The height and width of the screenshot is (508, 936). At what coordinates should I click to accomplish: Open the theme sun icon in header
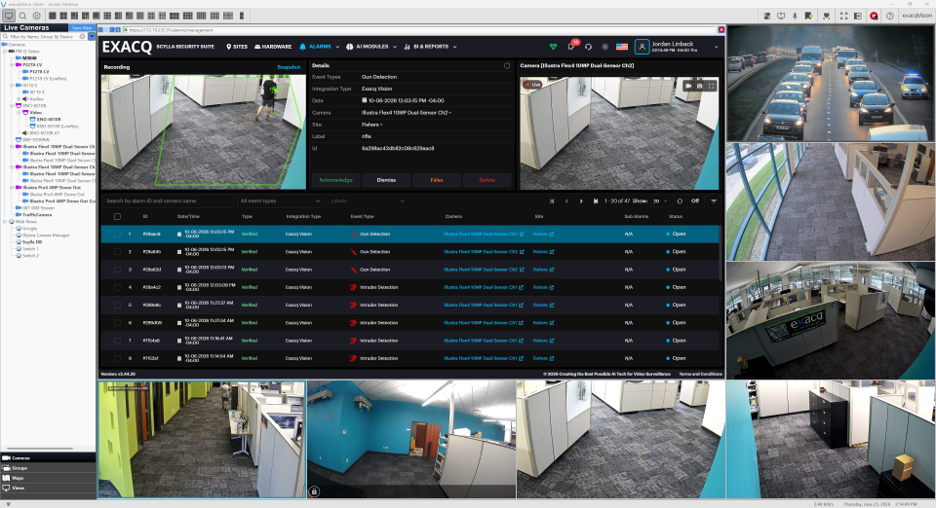pyautogui.click(x=605, y=47)
